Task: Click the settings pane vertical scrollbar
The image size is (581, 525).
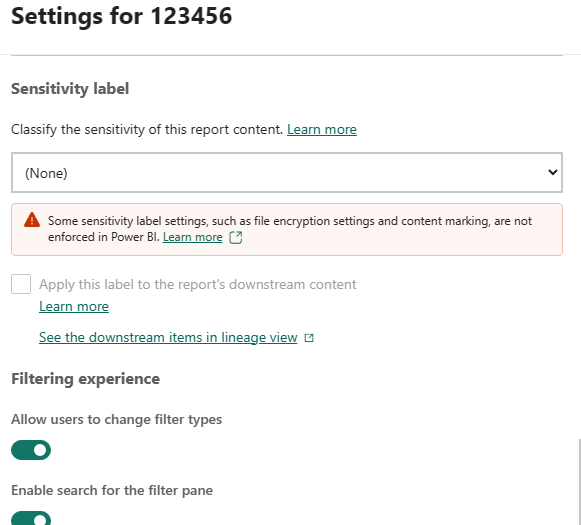Action: (579, 482)
